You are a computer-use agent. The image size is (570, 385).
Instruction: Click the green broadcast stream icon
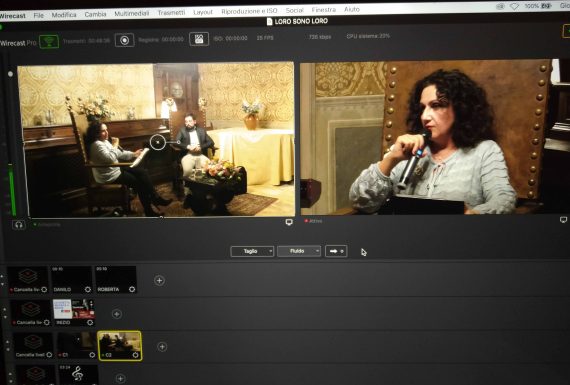click(x=49, y=41)
